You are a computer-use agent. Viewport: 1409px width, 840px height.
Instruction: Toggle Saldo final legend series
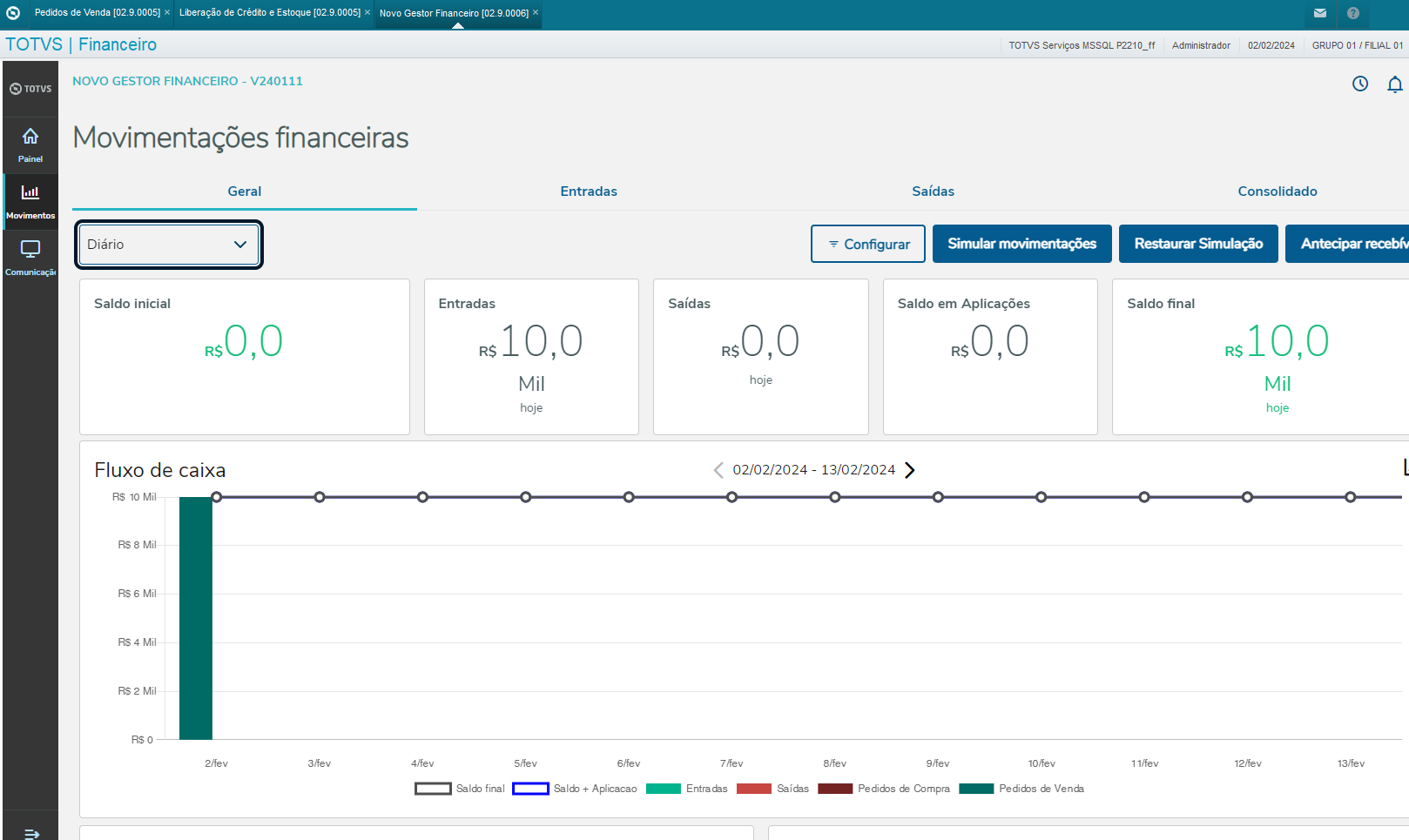460,789
